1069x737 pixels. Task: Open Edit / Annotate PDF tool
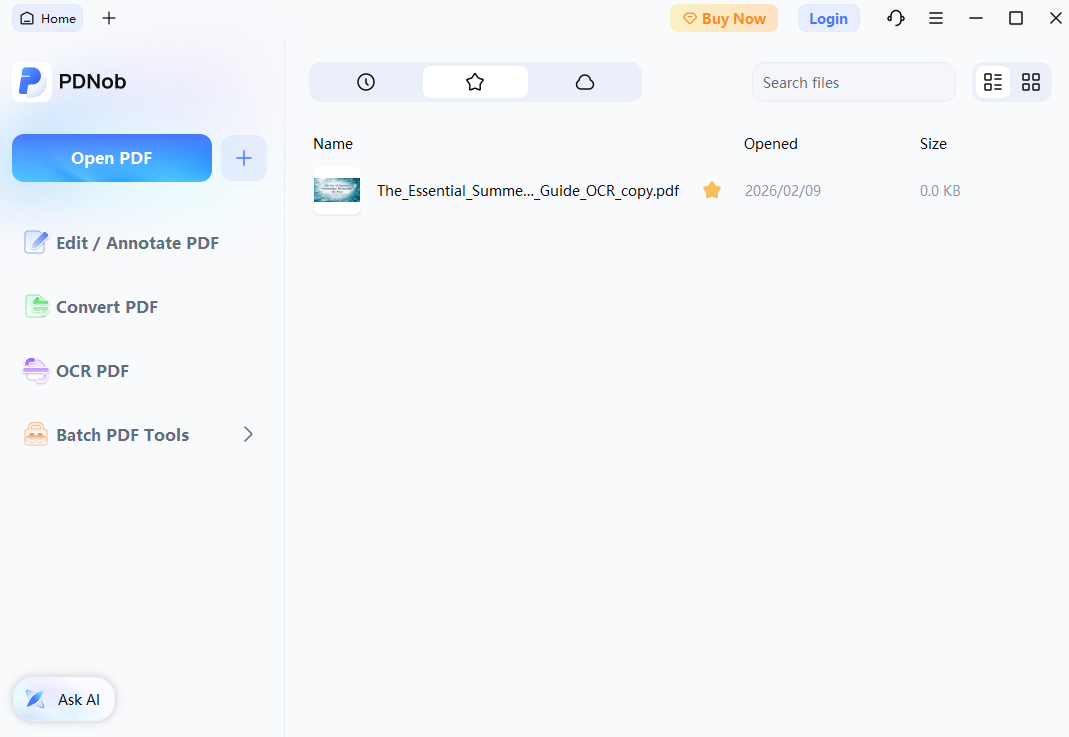(x=137, y=243)
